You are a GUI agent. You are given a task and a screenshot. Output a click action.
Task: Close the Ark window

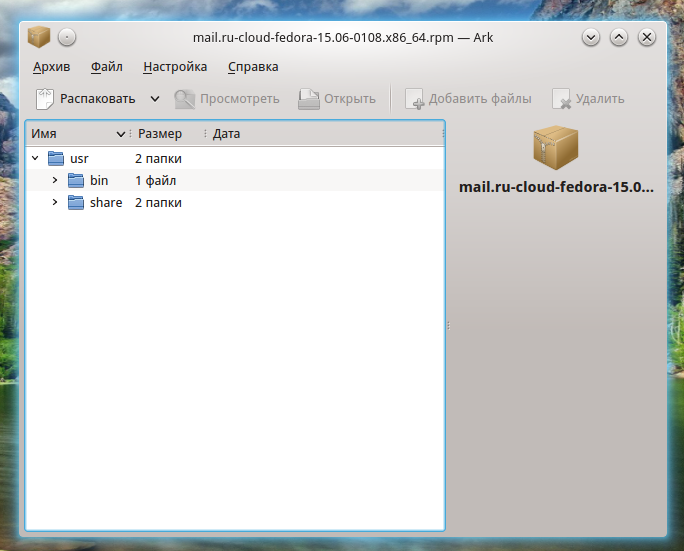point(647,38)
